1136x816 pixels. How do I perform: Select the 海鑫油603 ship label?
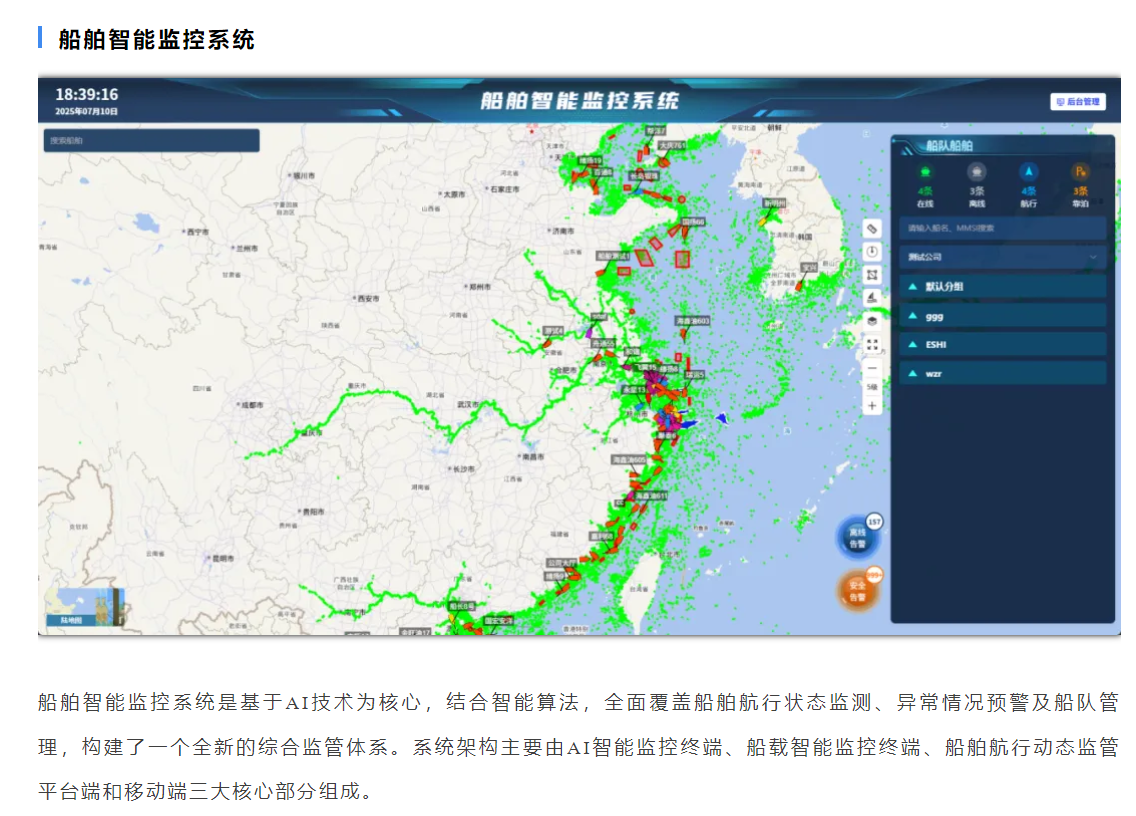click(x=693, y=321)
